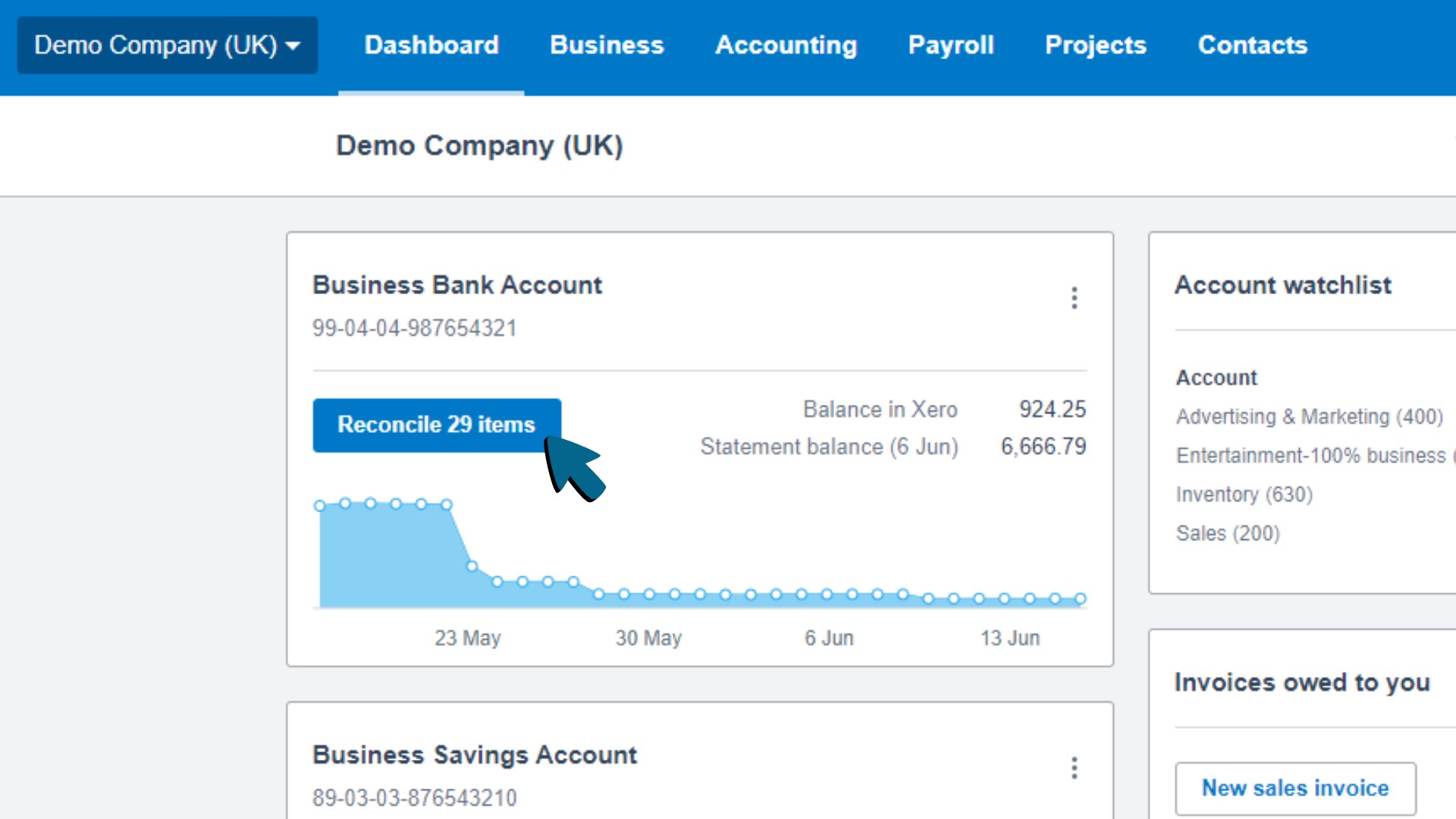This screenshot has height=819, width=1456.
Task: Click the Account column header in watchlist
Action: point(1216,378)
